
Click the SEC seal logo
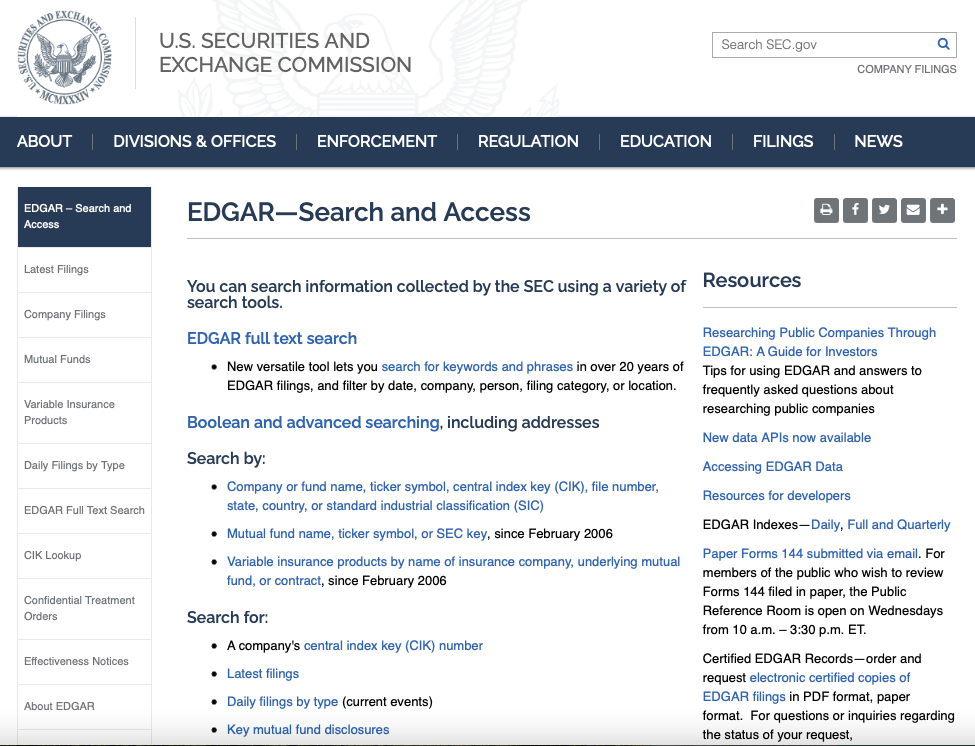coord(64,59)
